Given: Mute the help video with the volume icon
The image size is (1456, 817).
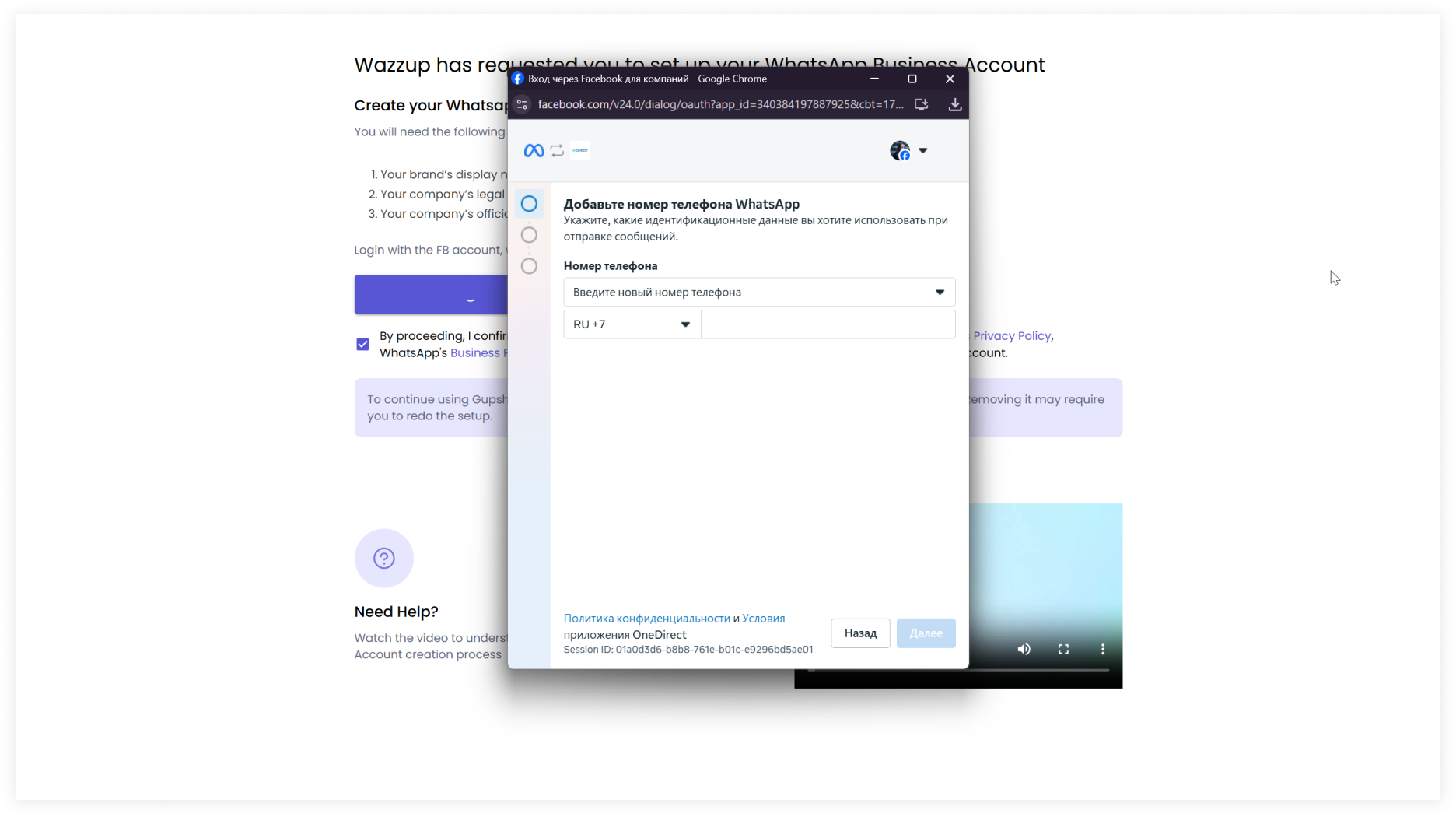Looking at the screenshot, I should pyautogui.click(x=1024, y=649).
